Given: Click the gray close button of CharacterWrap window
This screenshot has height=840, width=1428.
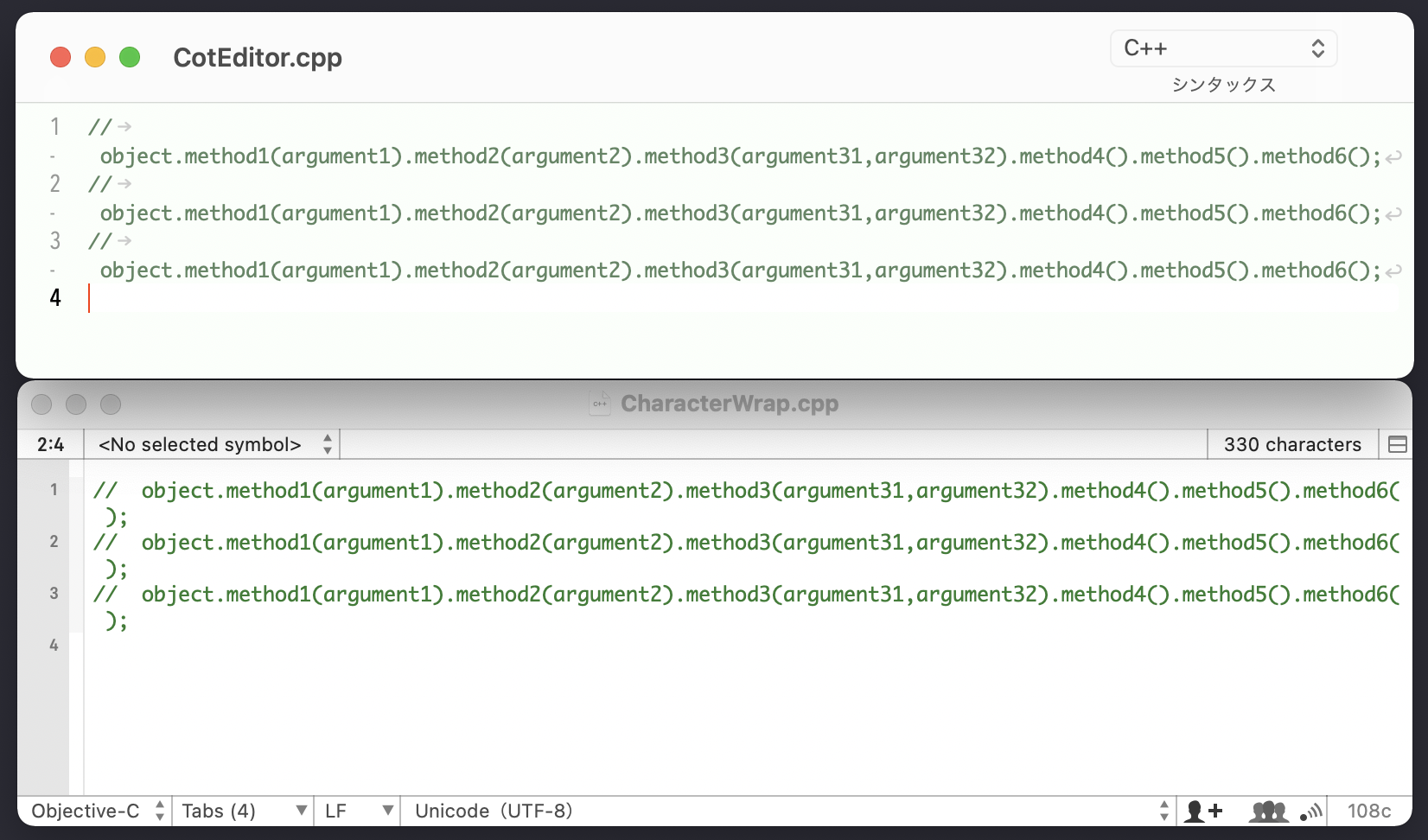Looking at the screenshot, I should [x=41, y=404].
